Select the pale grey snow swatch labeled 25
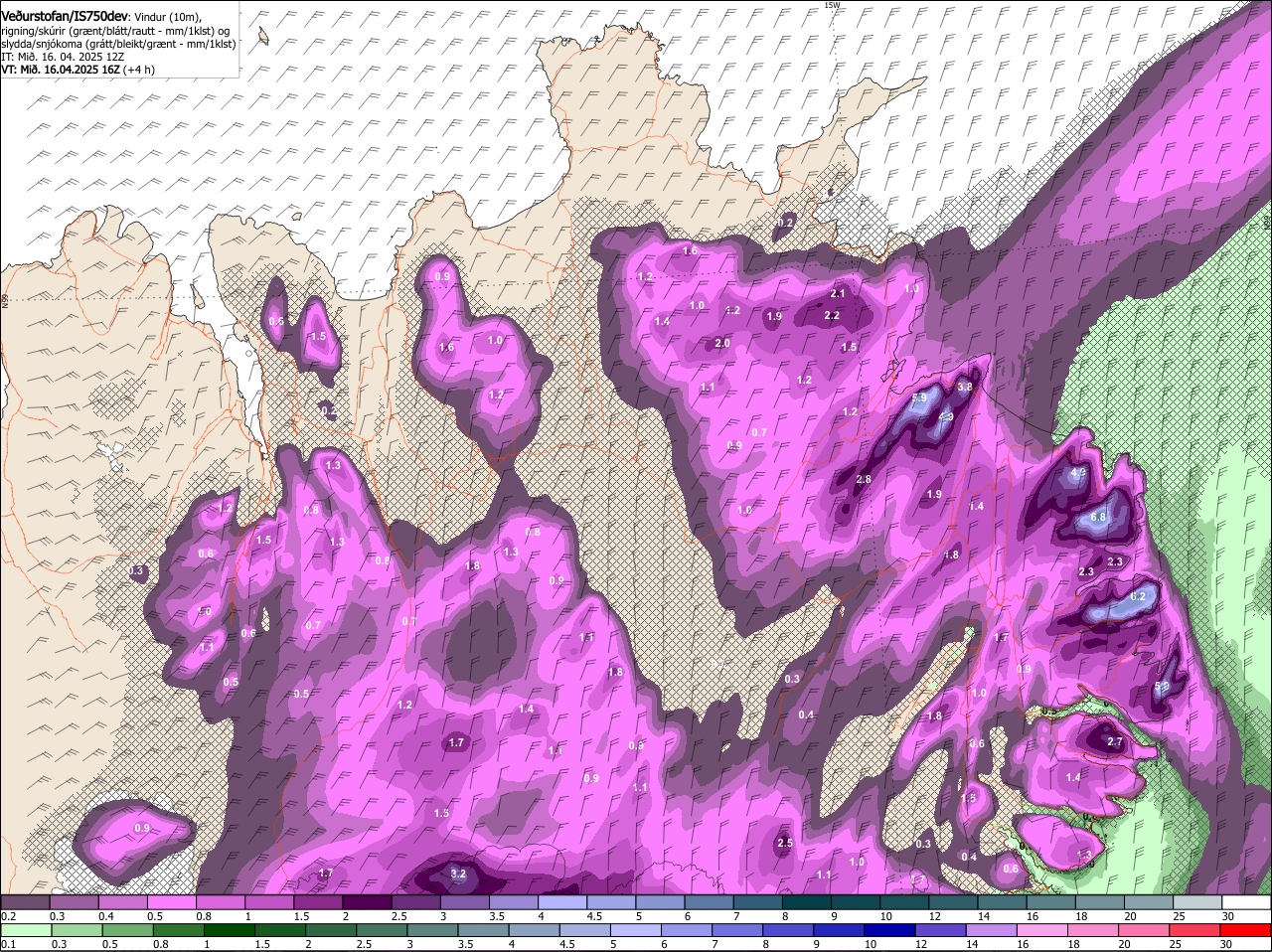This screenshot has width=1272, height=952. (1198, 903)
